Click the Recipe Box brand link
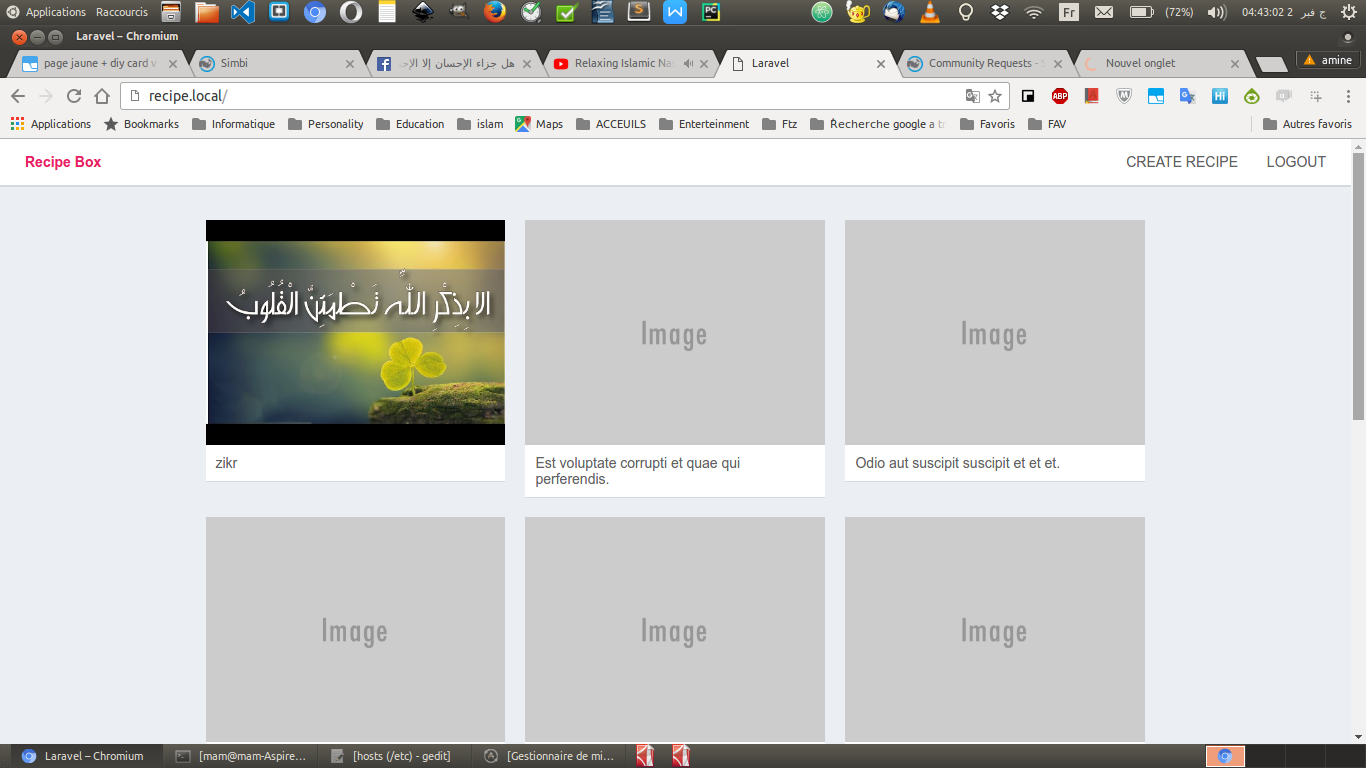 point(63,162)
